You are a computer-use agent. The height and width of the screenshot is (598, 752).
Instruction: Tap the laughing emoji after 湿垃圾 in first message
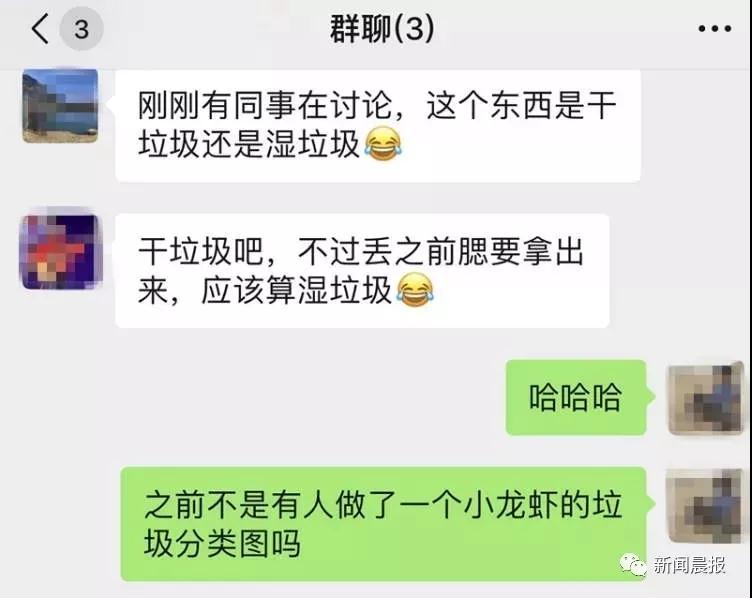click(383, 143)
